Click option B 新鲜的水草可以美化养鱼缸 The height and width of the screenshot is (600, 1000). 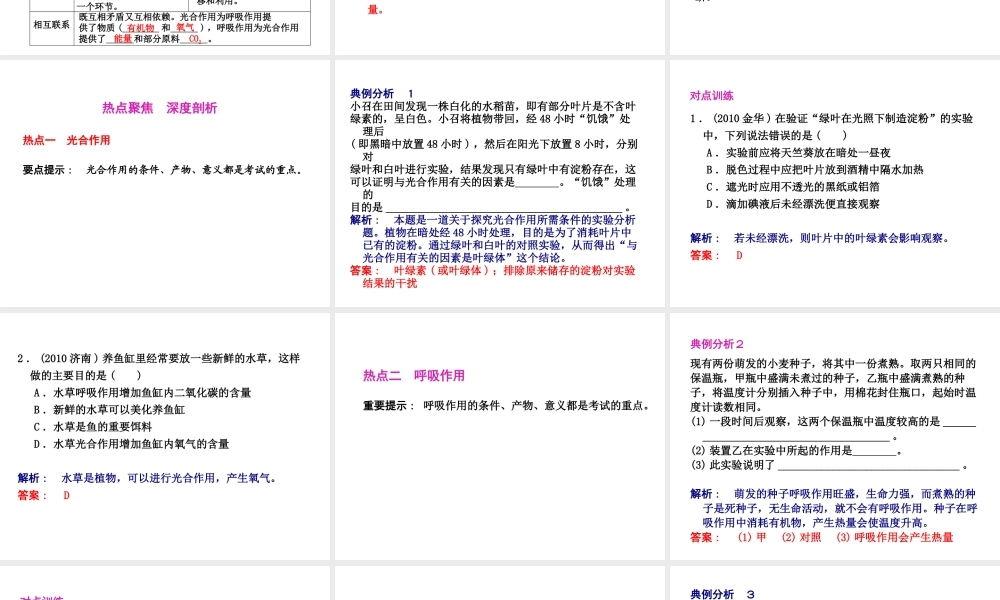(x=109, y=410)
